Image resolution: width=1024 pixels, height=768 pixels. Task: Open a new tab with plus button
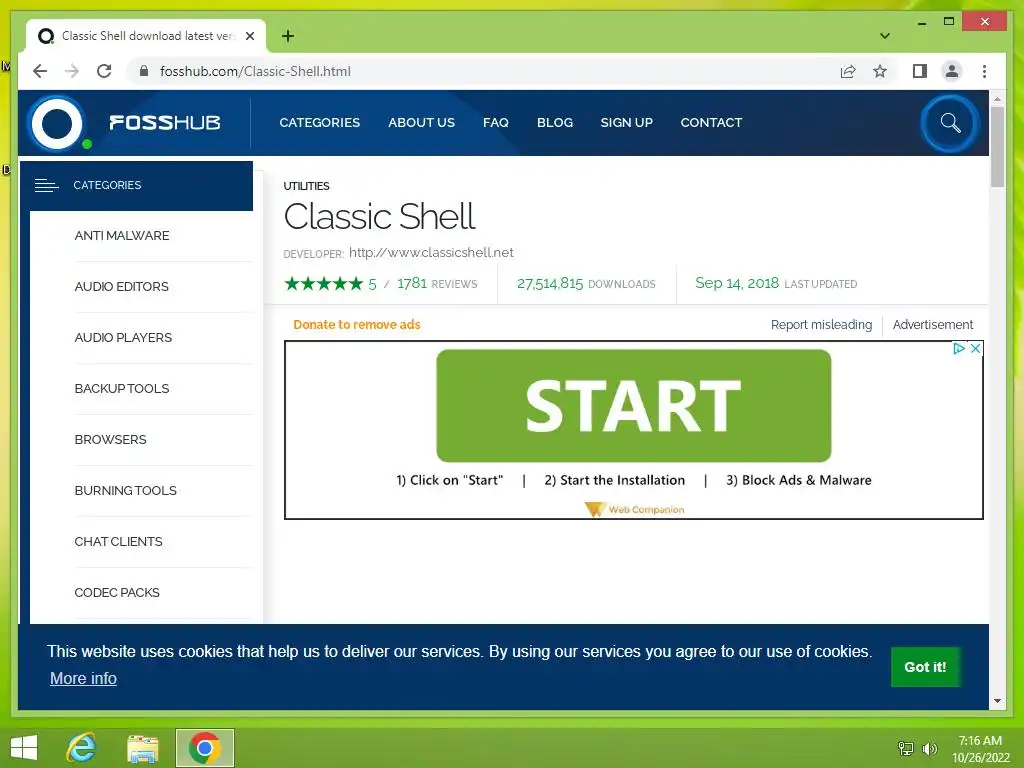pyautogui.click(x=288, y=36)
